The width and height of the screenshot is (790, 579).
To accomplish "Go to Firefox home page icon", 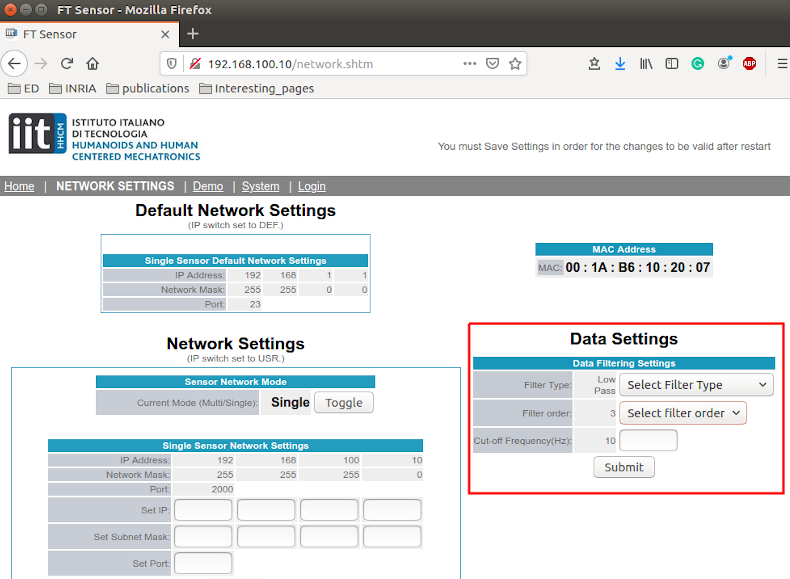I will 92,63.
